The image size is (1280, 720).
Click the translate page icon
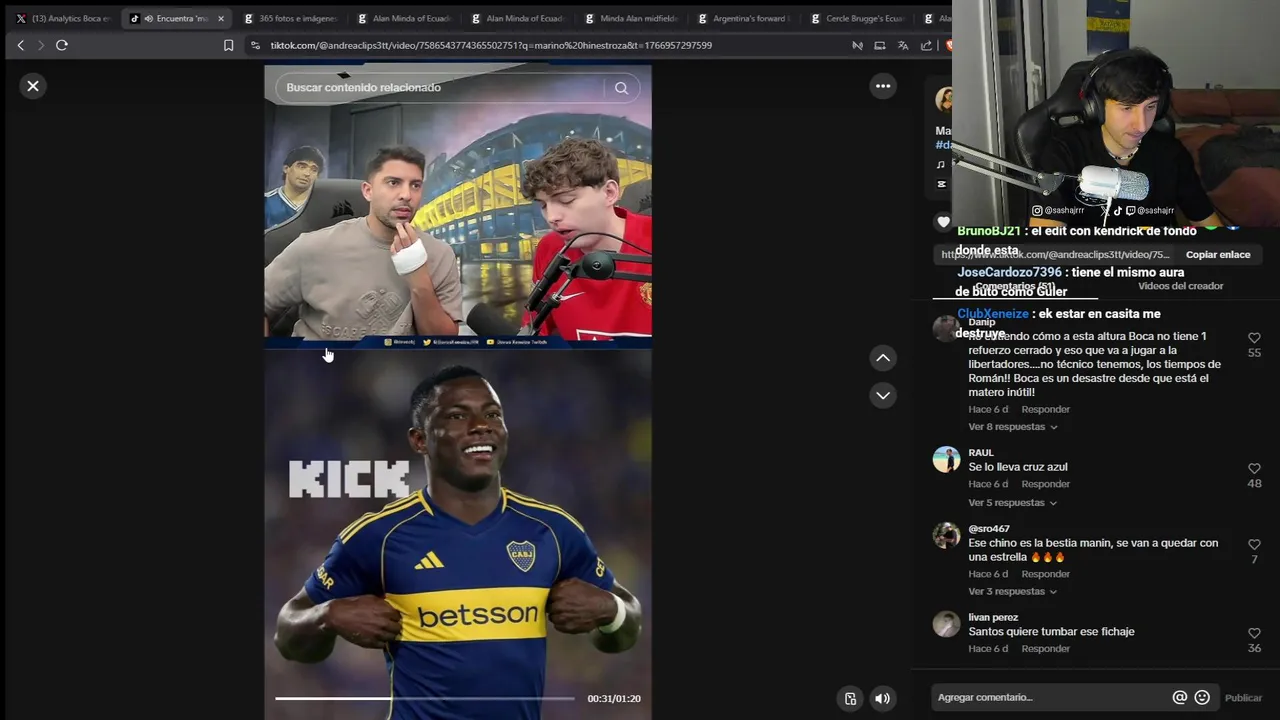click(x=903, y=45)
